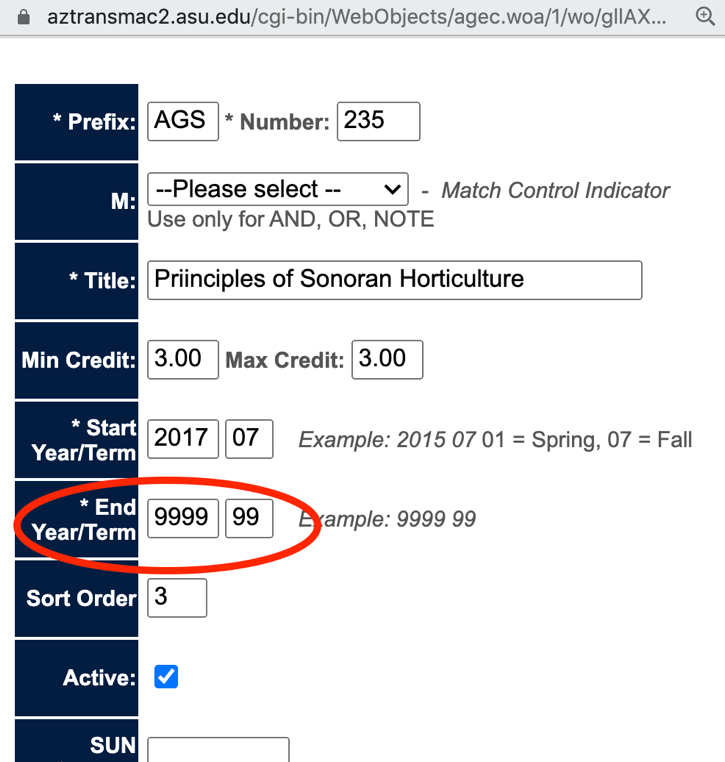Screen dimensions: 725x762
Task: Click the Start Year field showing 2017
Action: (x=182, y=439)
